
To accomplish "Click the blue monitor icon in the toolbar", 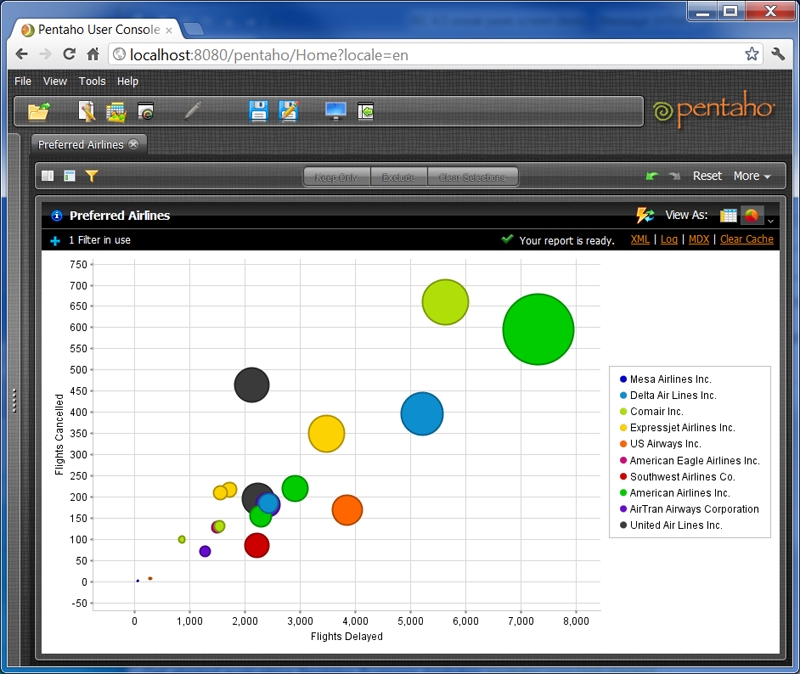I will pyautogui.click(x=336, y=111).
